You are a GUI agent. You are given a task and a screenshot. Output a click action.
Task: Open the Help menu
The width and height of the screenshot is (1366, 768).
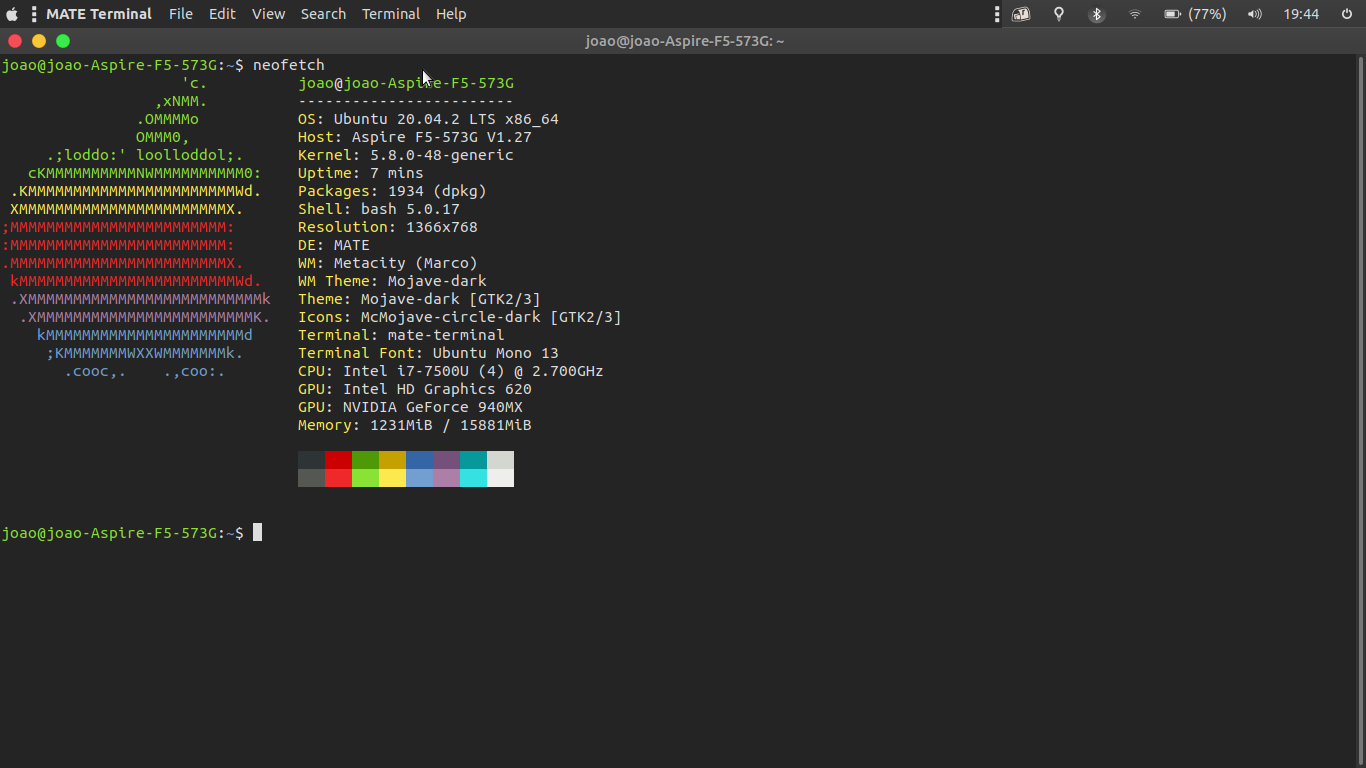tap(451, 14)
